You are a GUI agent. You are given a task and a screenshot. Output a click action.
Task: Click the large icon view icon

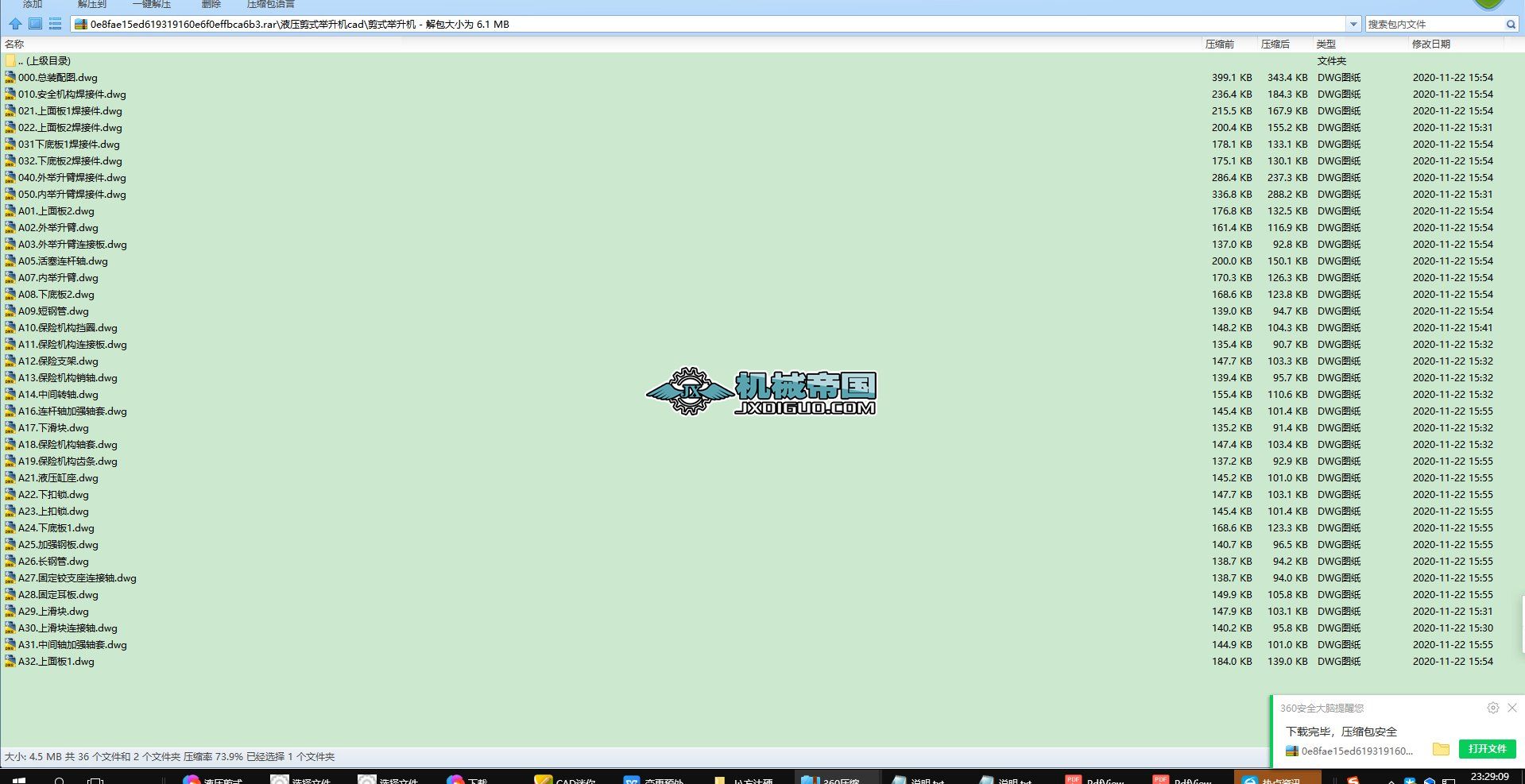tap(35, 24)
